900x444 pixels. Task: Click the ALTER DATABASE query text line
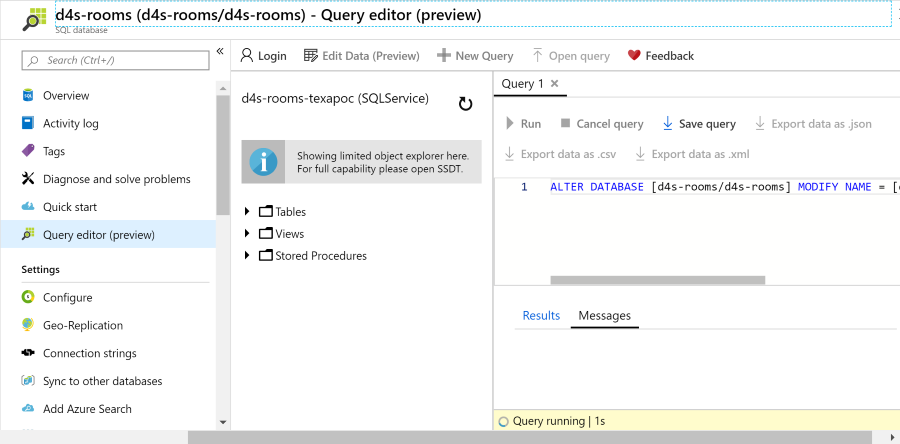click(724, 187)
